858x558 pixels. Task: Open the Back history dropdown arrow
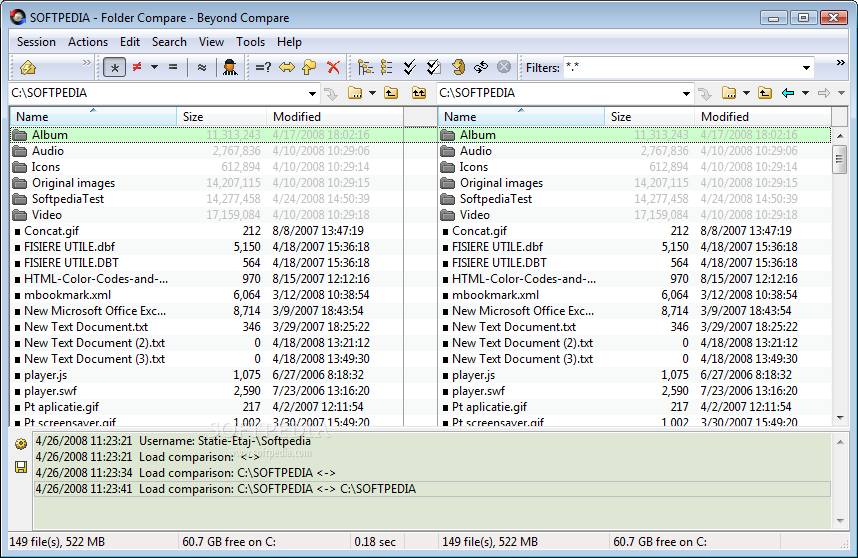point(805,93)
